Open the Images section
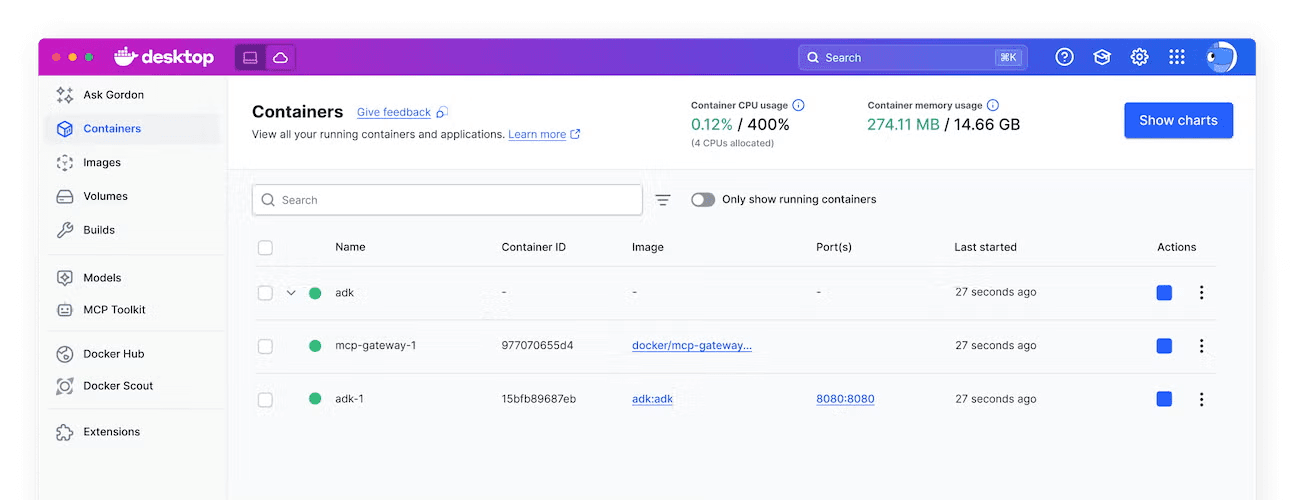Screen dimensions: 1300x500 point(131,163)
